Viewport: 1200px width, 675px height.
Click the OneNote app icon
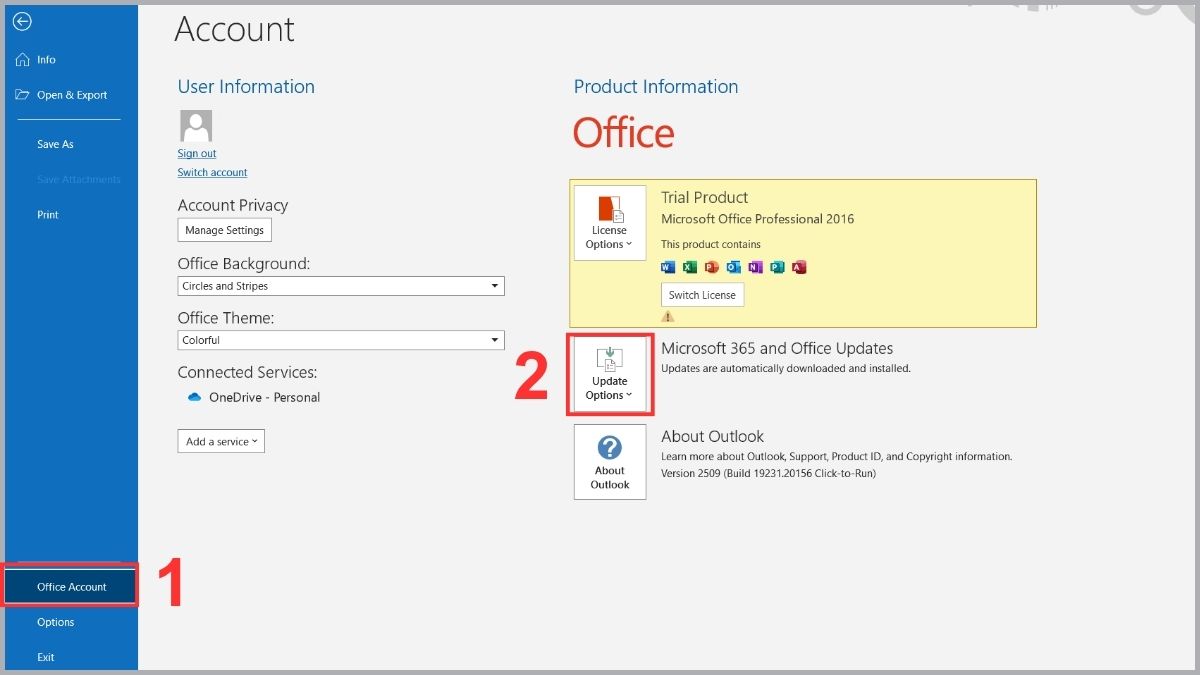[x=755, y=267]
